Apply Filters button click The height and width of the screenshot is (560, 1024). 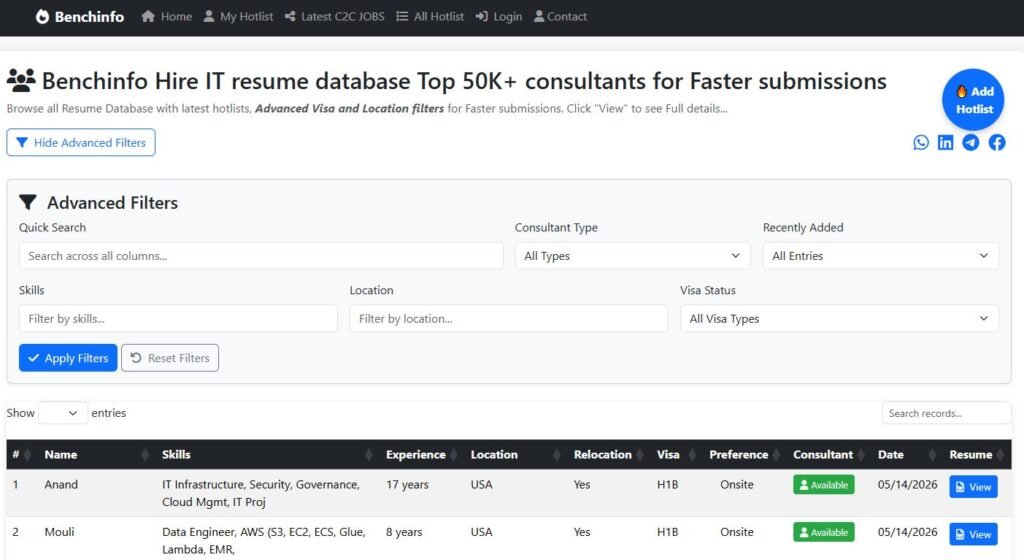[x=68, y=358]
